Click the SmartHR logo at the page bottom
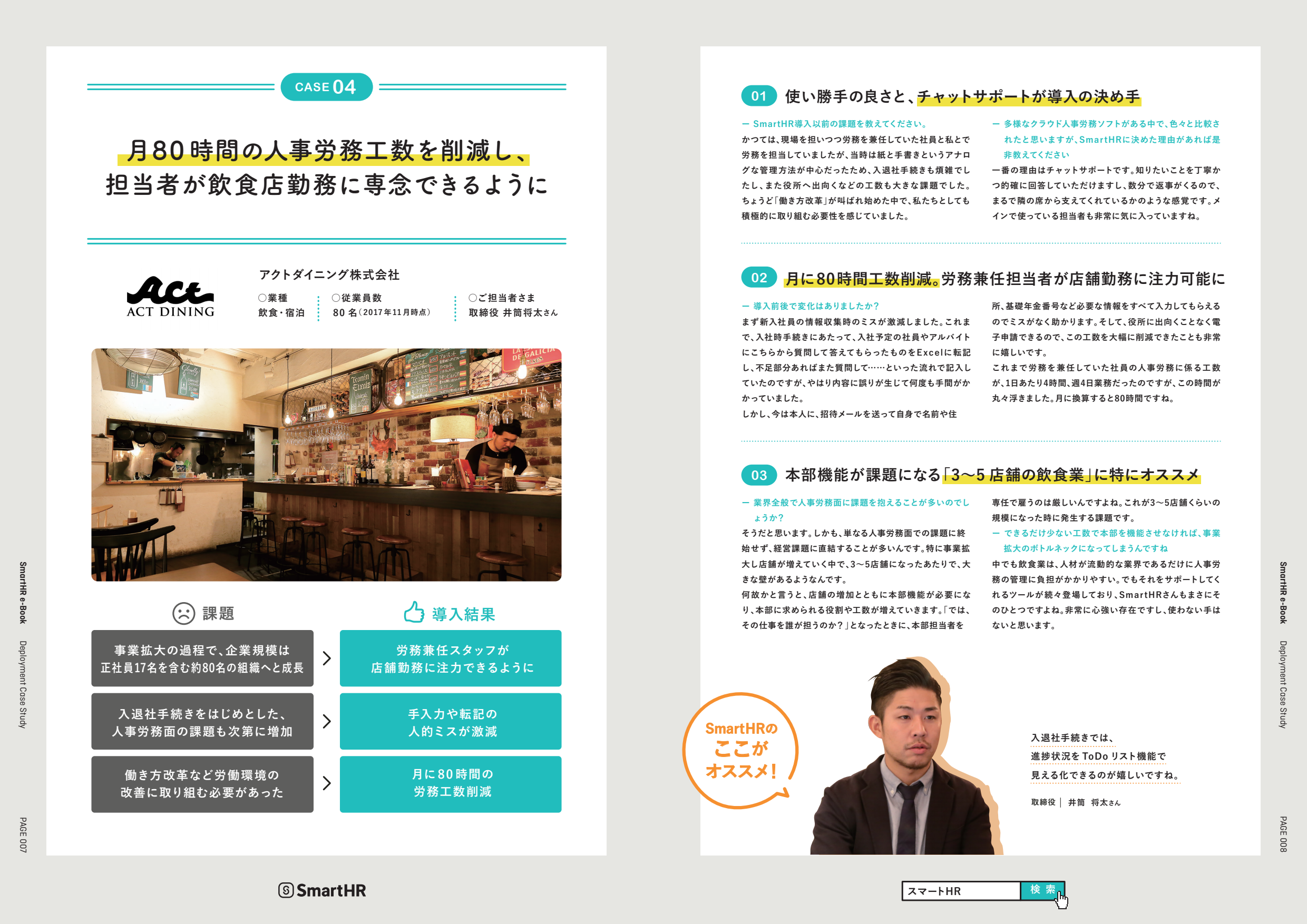The width and height of the screenshot is (1307, 924). coord(322,890)
